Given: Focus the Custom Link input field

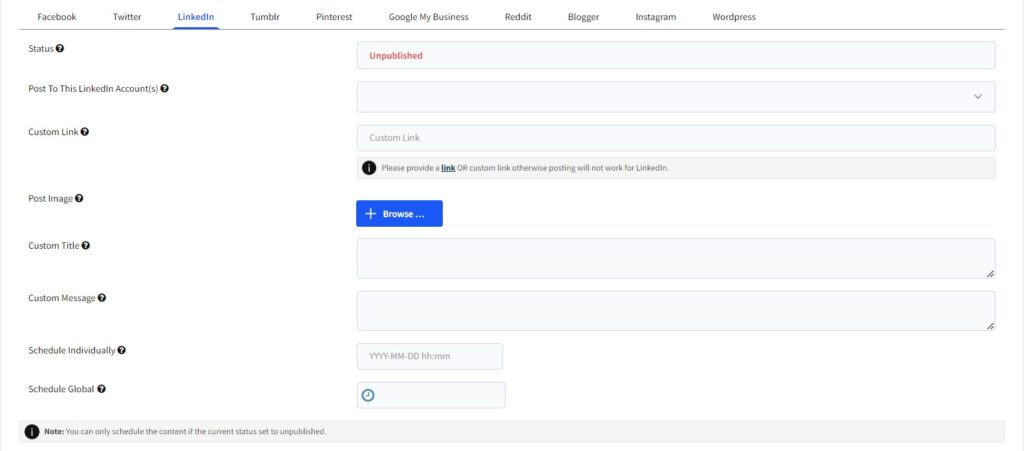Looking at the screenshot, I should (x=676, y=138).
